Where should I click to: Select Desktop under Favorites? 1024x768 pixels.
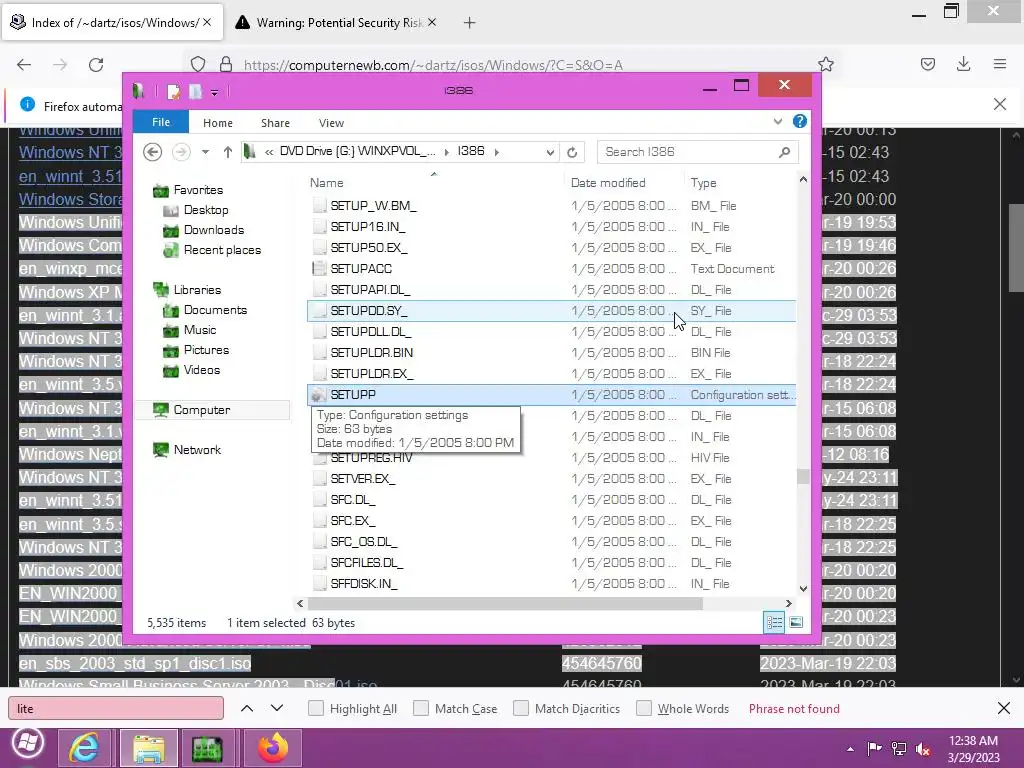tap(206, 210)
